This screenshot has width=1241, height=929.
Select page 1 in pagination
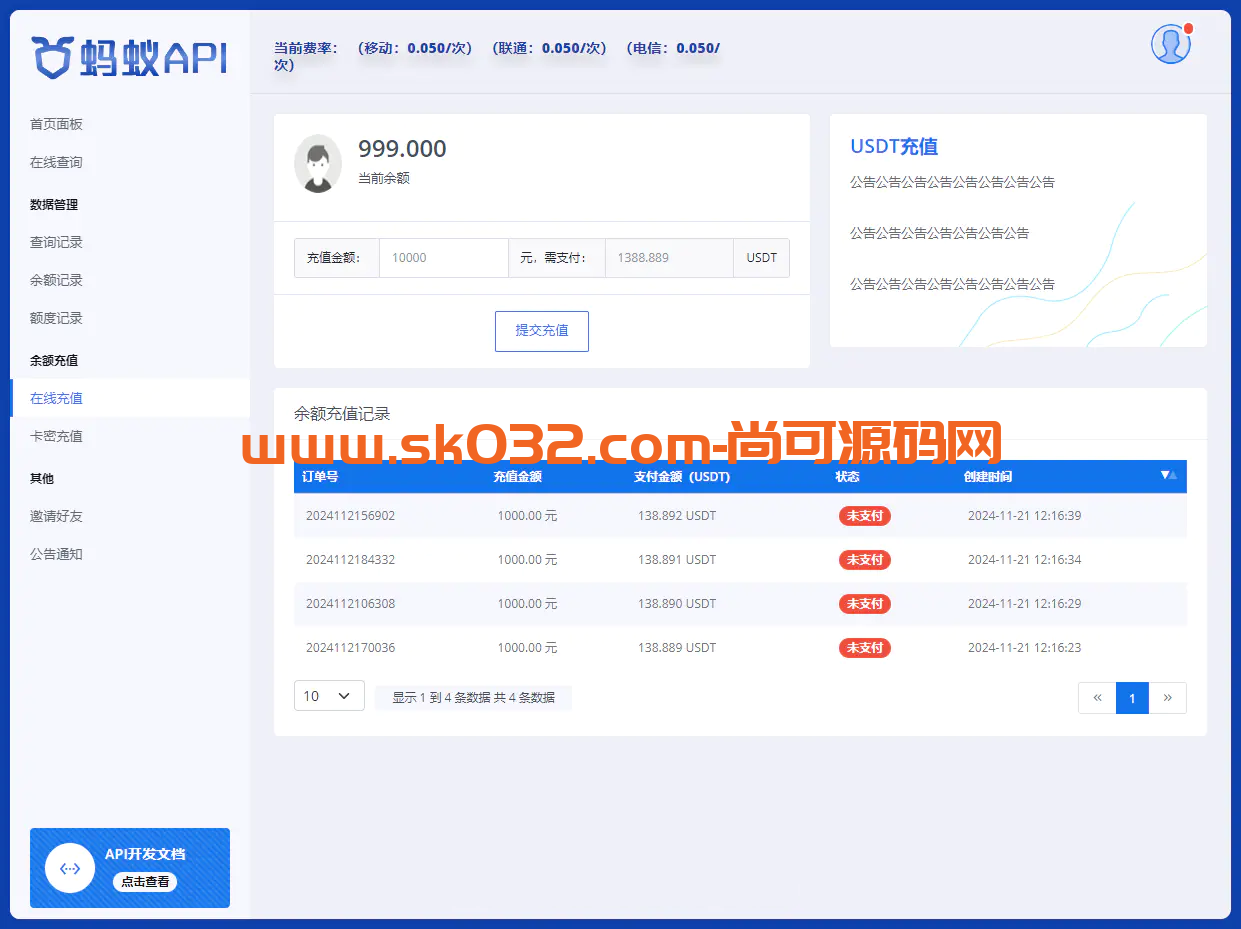pos(1132,697)
